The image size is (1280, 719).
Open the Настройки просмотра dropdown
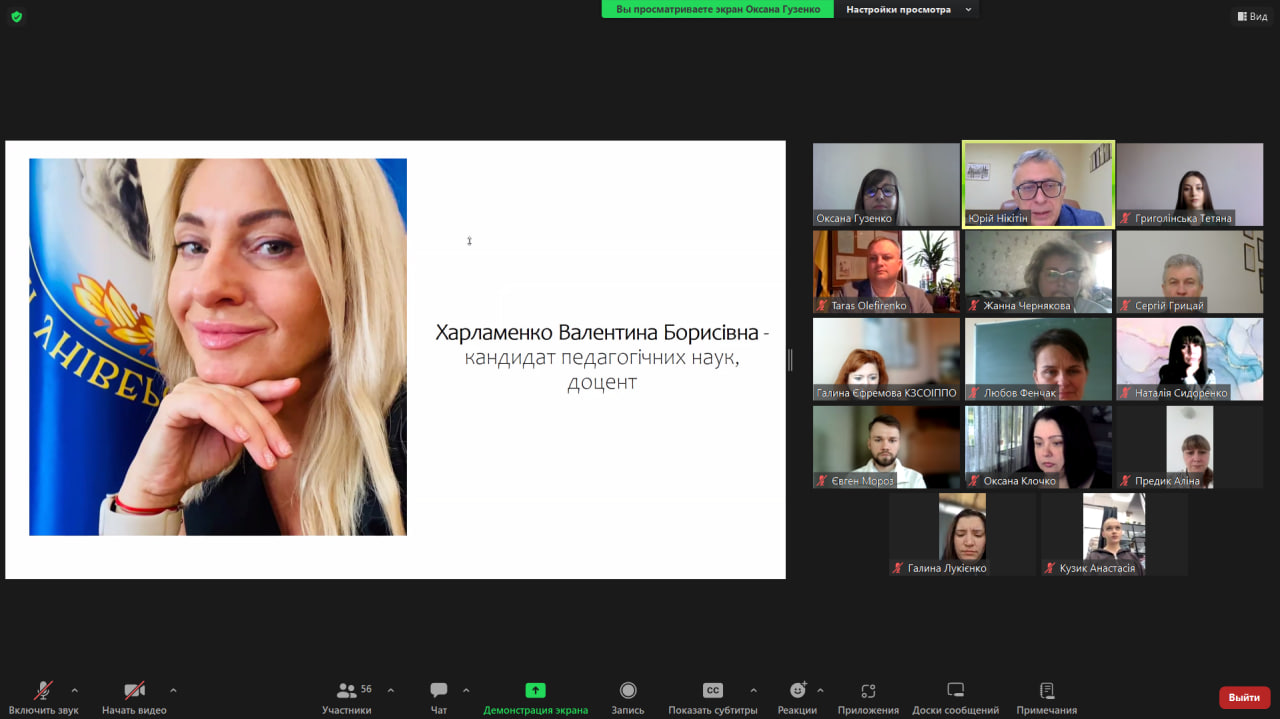pos(908,9)
